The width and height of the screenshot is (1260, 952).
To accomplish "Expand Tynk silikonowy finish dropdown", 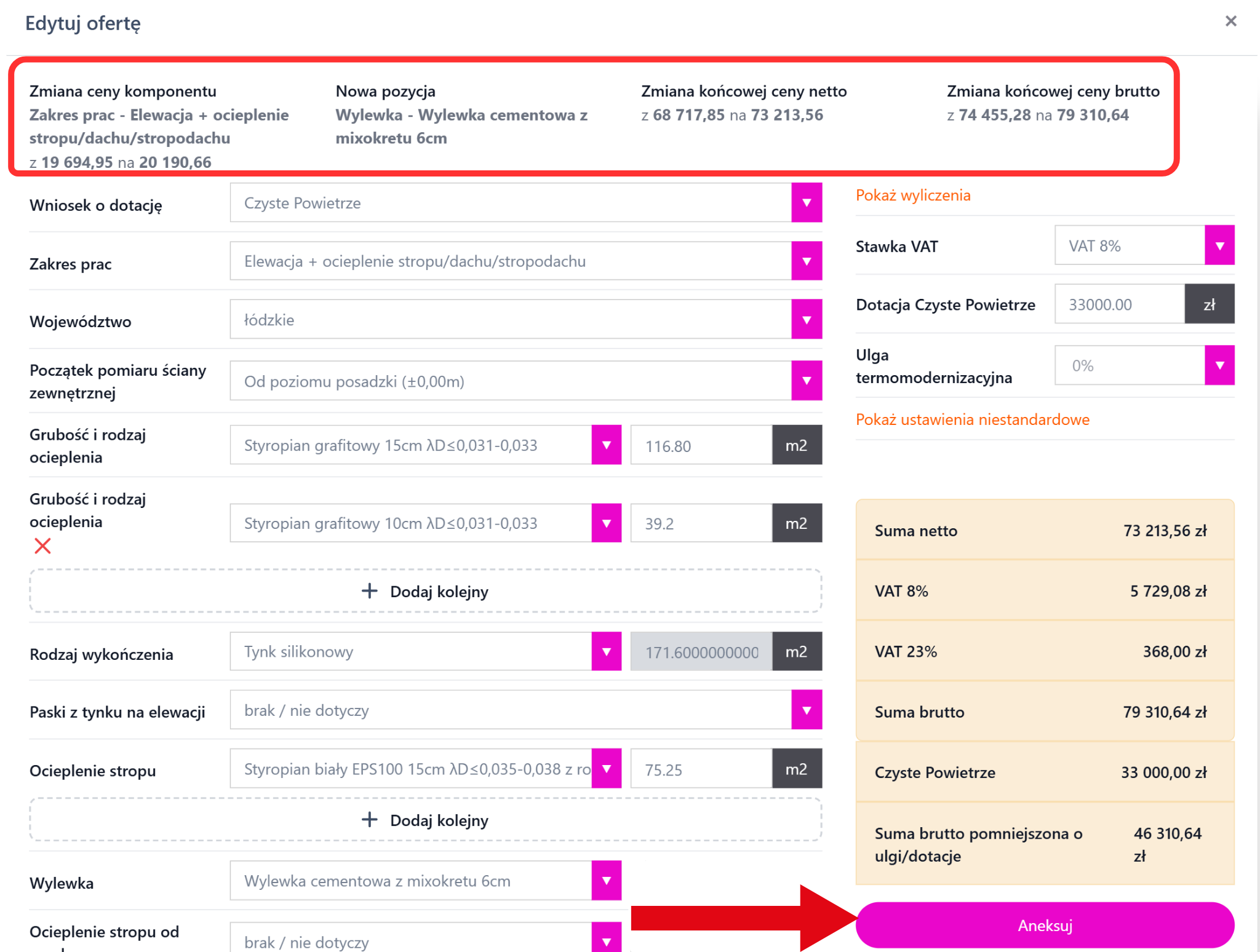I will (x=606, y=652).
